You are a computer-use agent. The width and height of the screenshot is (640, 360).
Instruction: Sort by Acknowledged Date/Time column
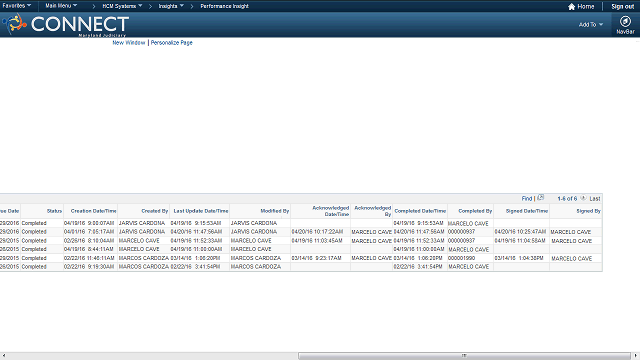click(331, 211)
